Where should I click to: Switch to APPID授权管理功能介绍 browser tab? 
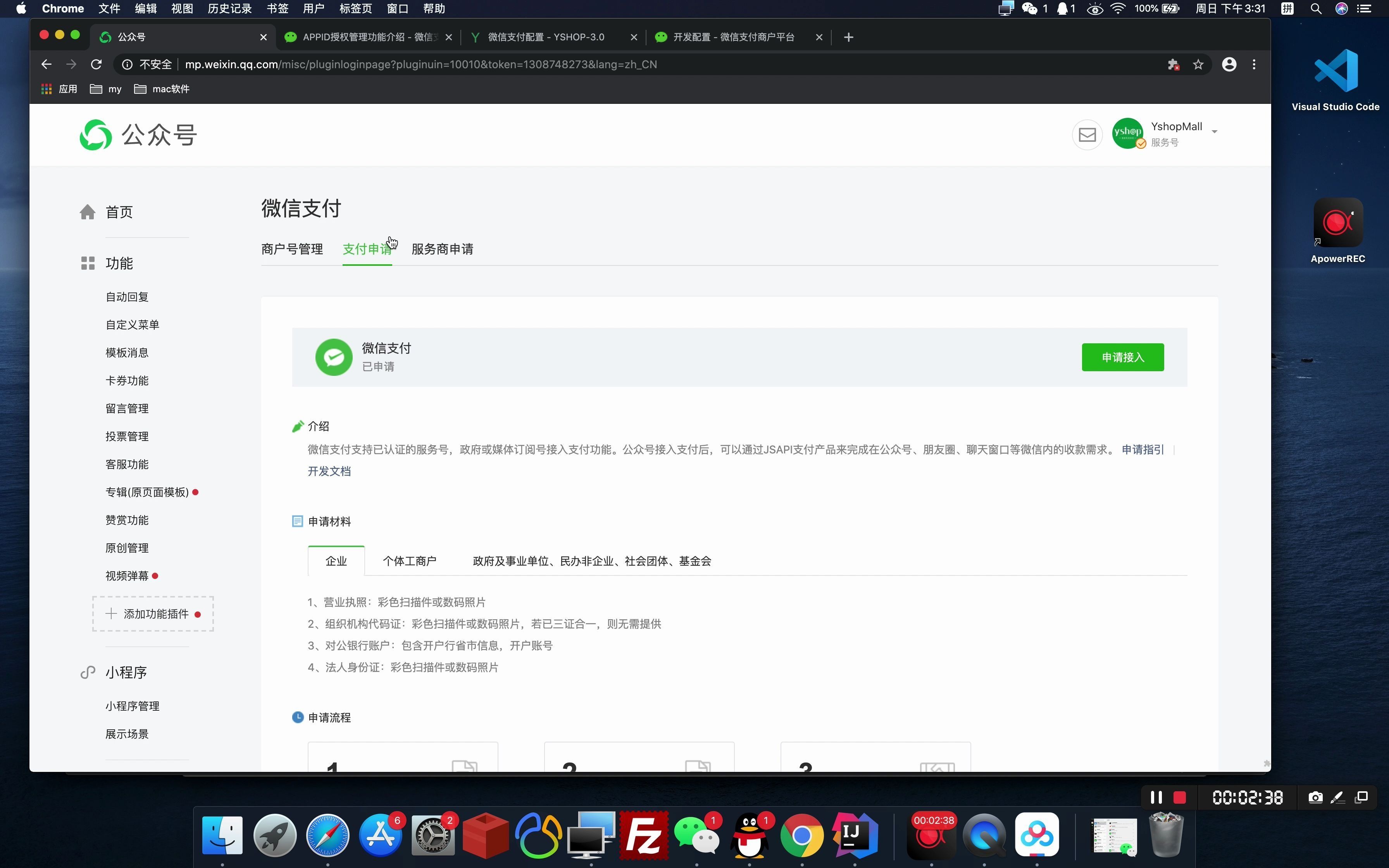coord(369,37)
